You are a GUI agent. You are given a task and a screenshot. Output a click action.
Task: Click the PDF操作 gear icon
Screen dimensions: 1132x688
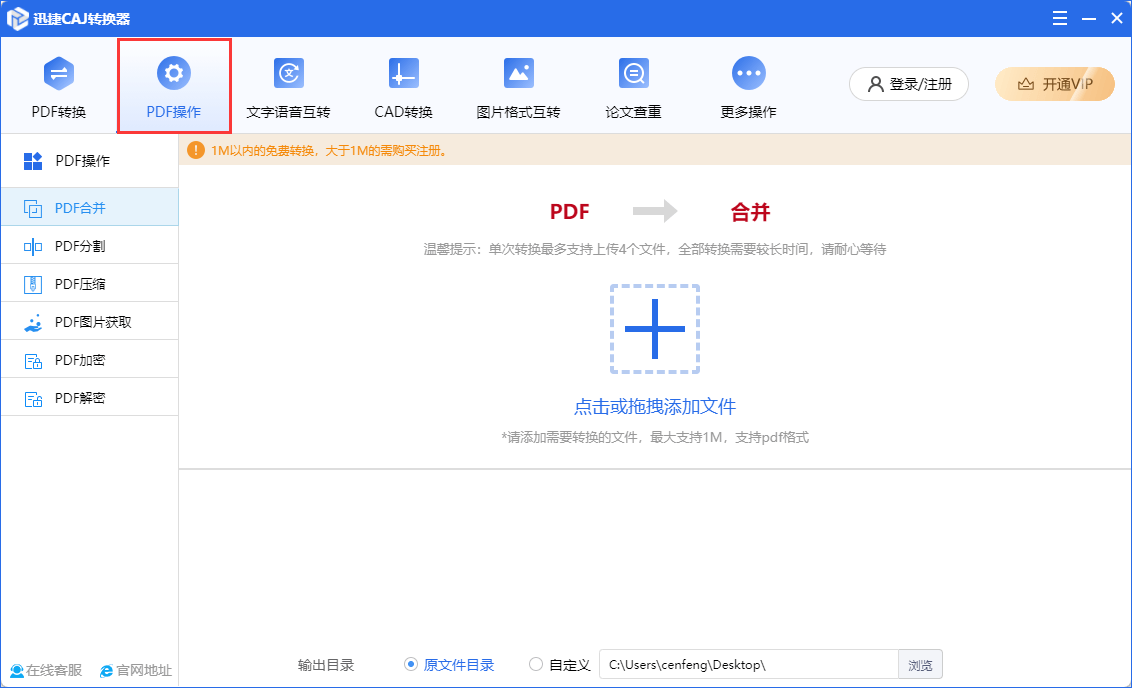[x=174, y=73]
